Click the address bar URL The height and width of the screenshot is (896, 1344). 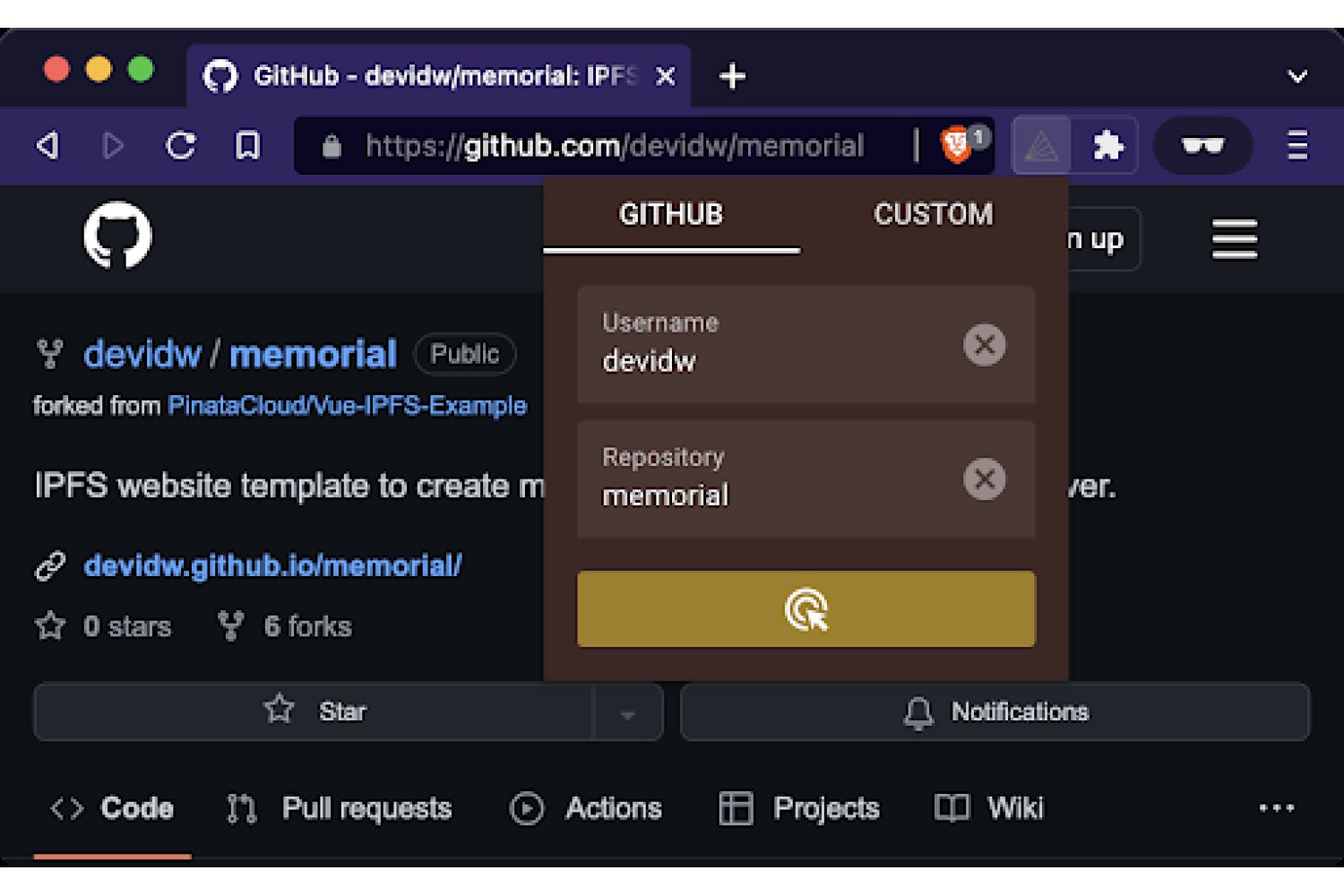pyautogui.click(x=615, y=145)
